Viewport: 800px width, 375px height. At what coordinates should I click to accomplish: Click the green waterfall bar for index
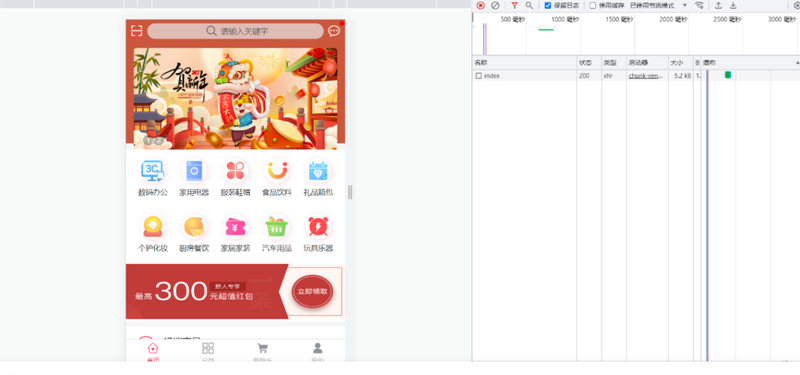(728, 75)
